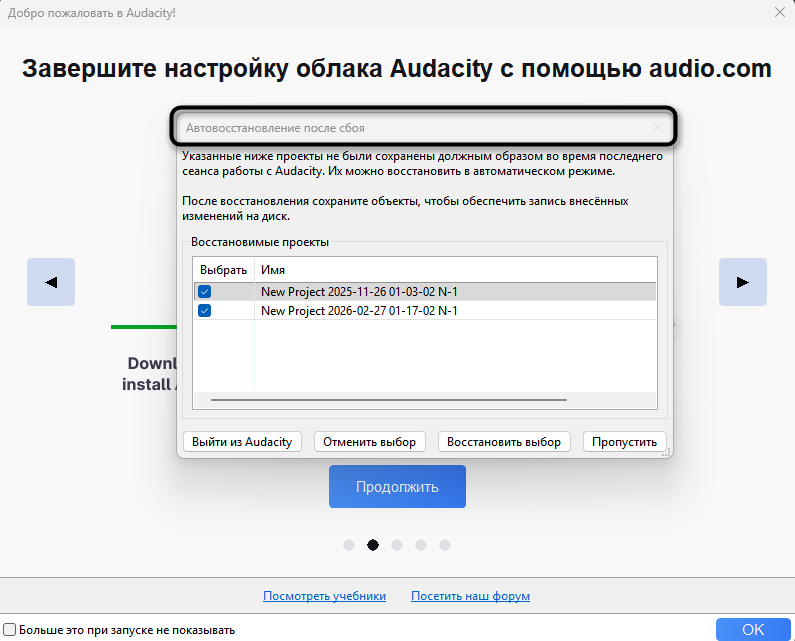Viewport: 795px width, 641px height.
Task: Uncheck the New Project 2025-11-26 01-03-02 N-1 checkbox
Action: point(204,292)
